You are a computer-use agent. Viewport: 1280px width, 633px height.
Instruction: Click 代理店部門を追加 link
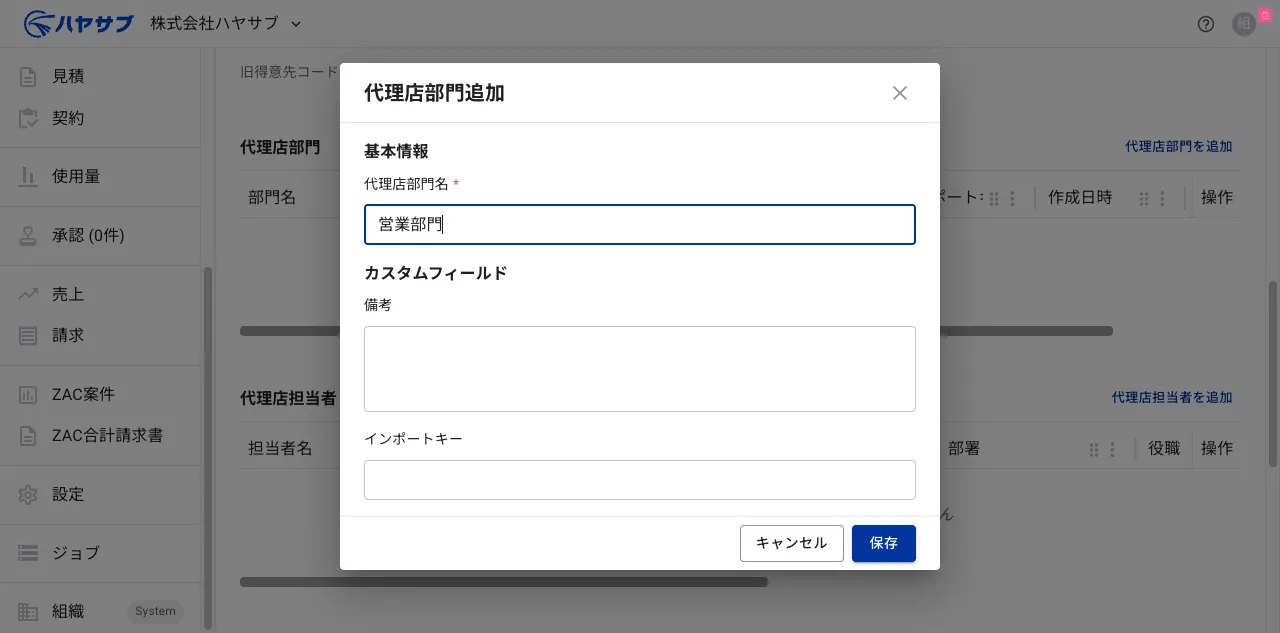(x=1178, y=146)
